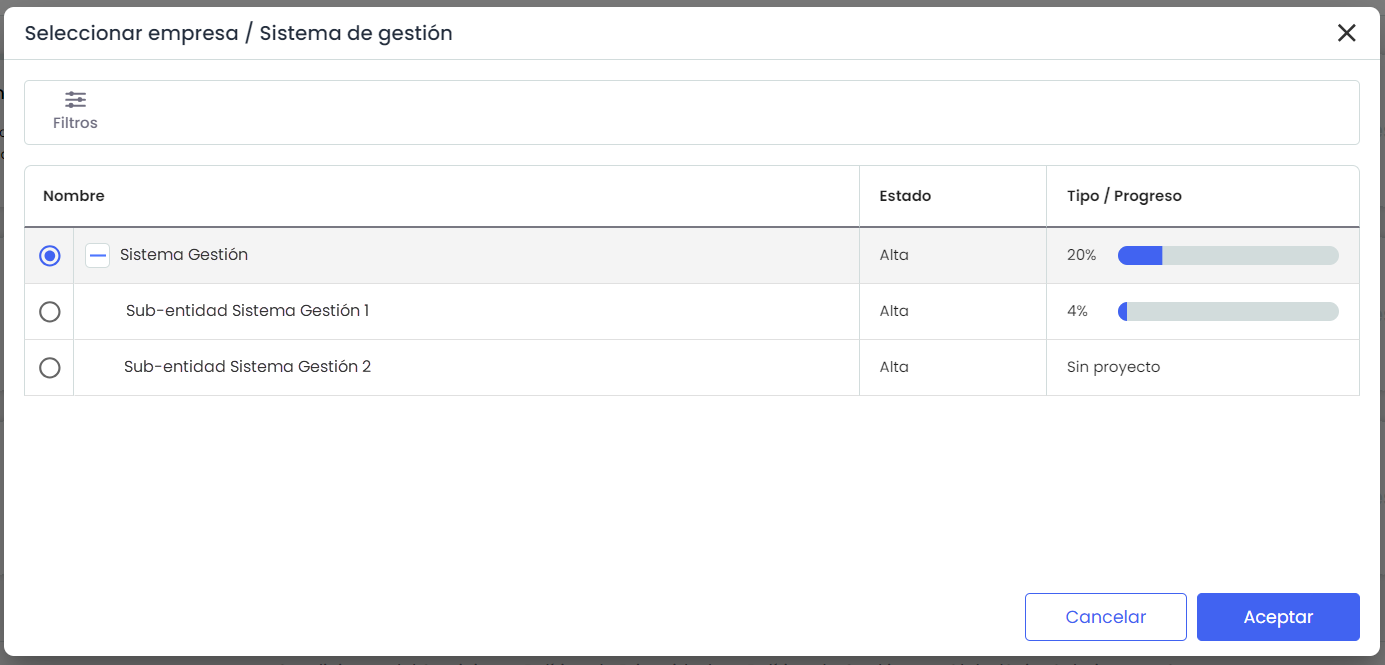Select the Sistema Gestión row name

point(184,255)
